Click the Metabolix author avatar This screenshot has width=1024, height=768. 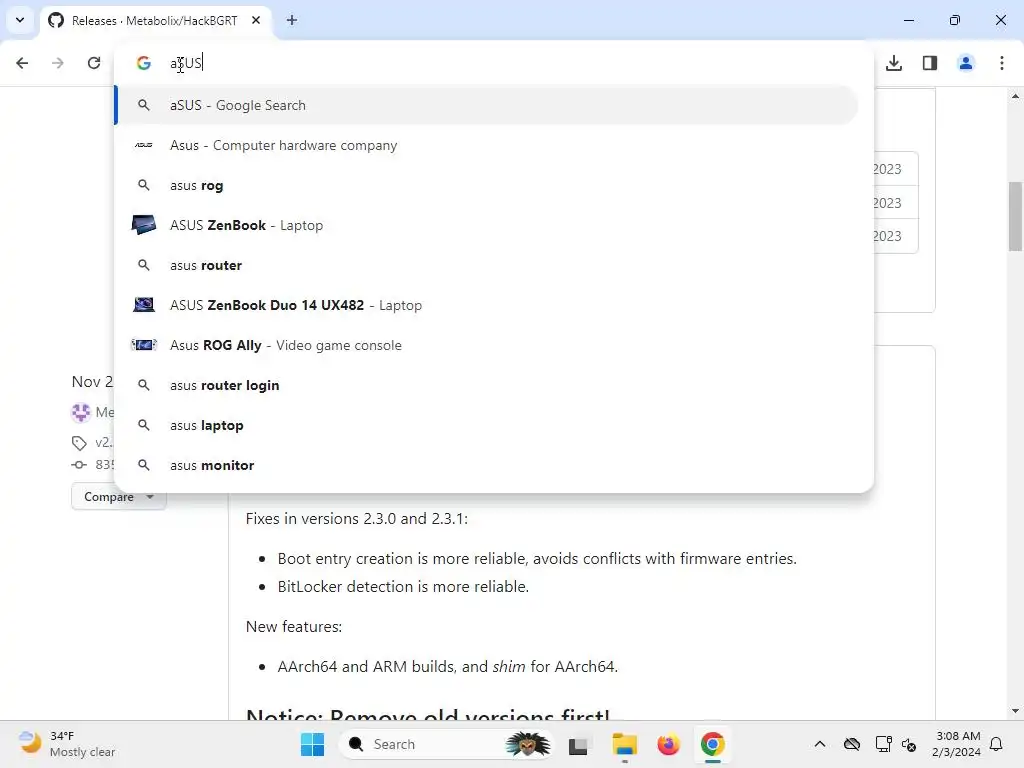point(81,412)
